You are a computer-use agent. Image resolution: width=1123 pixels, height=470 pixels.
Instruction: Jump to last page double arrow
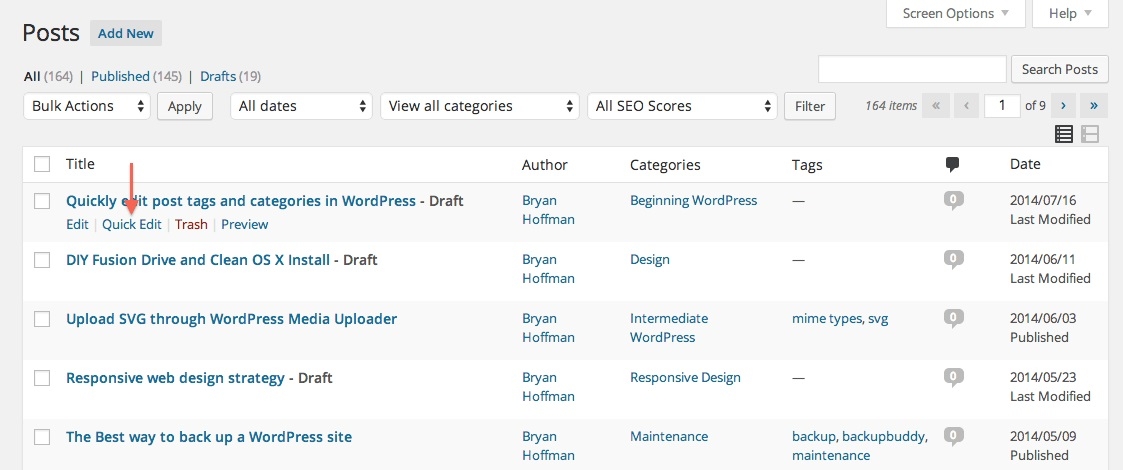click(1094, 106)
